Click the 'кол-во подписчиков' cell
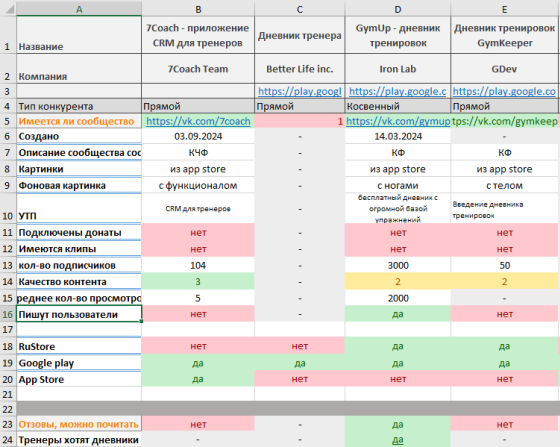Viewport: 560px width, 447px height. (79, 265)
